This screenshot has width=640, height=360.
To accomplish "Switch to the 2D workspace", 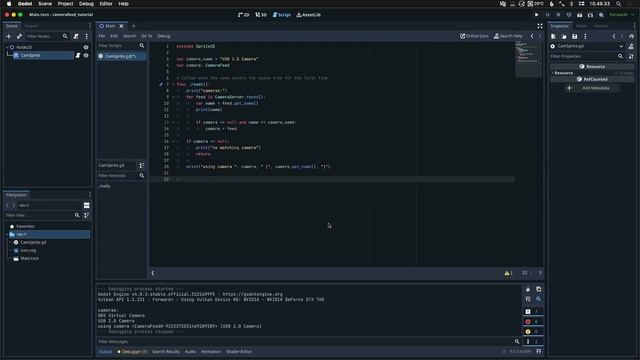I will (244, 15).
